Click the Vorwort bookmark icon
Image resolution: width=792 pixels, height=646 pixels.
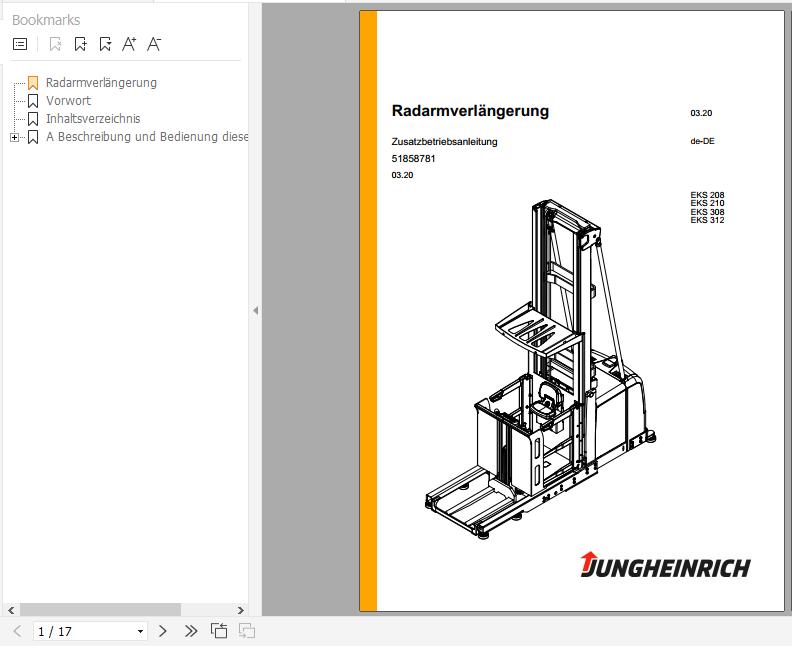pyautogui.click(x=33, y=101)
